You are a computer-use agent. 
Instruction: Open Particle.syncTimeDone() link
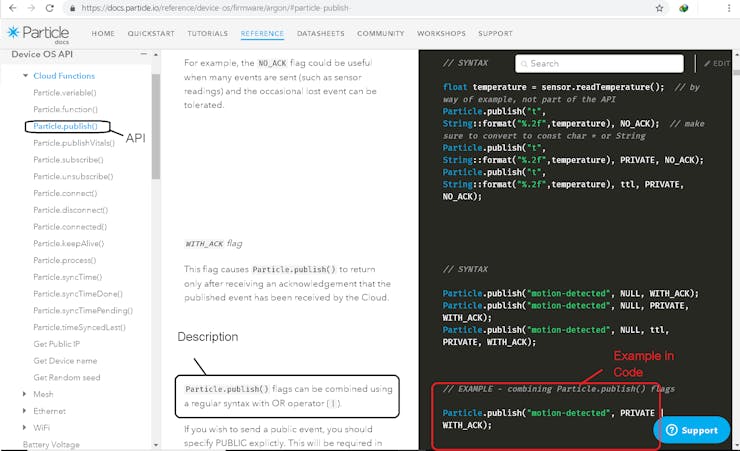pyautogui.click(x=78, y=294)
